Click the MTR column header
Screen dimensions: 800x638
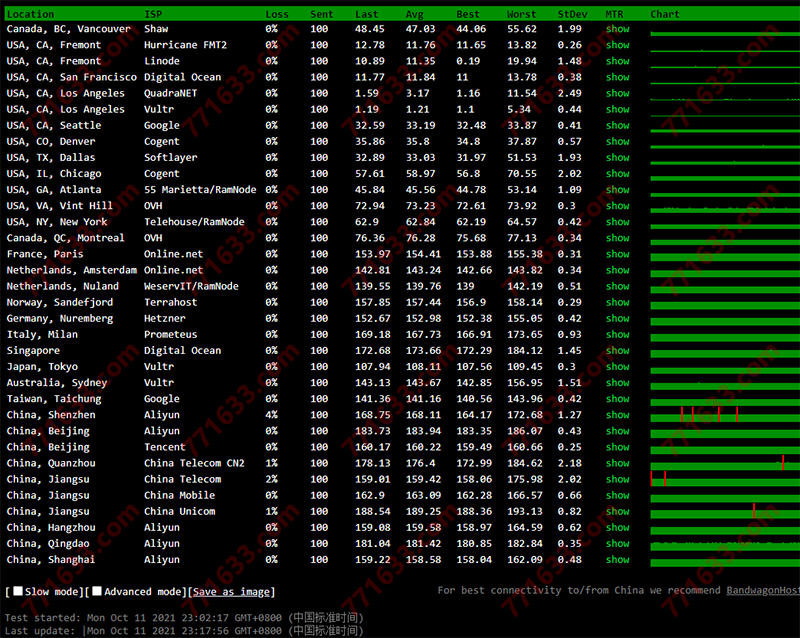pyautogui.click(x=614, y=14)
